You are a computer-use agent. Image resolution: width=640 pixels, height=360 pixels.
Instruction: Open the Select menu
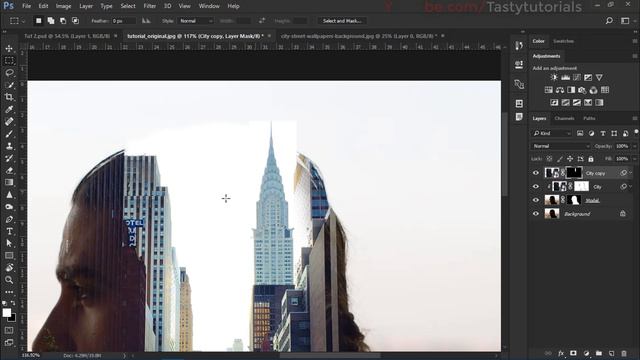click(128, 6)
